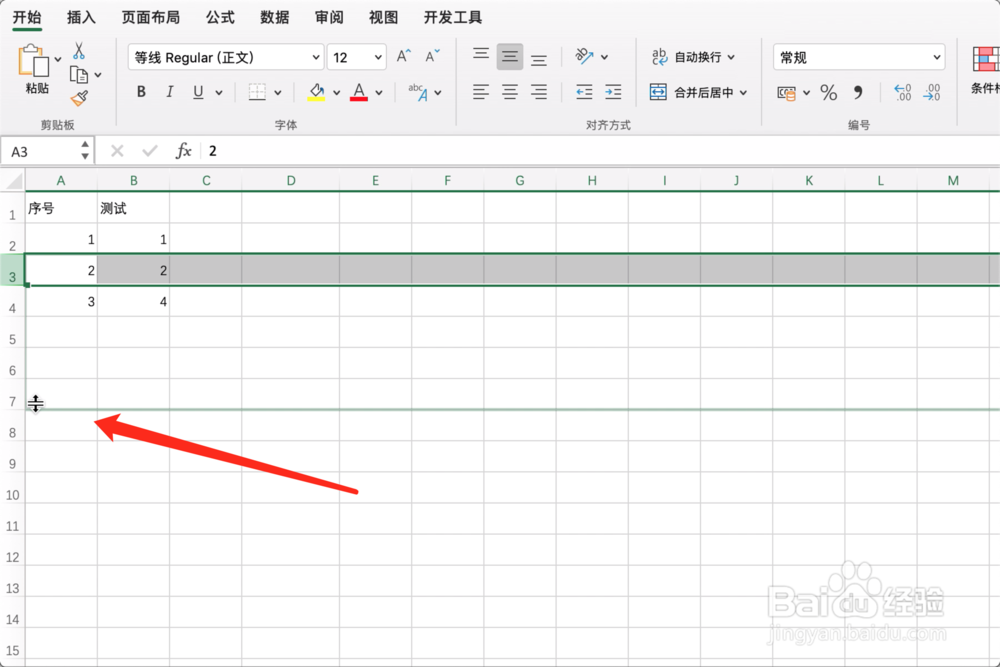Increase decimal places for the cell
The width and height of the screenshot is (1000, 667).
(901, 92)
